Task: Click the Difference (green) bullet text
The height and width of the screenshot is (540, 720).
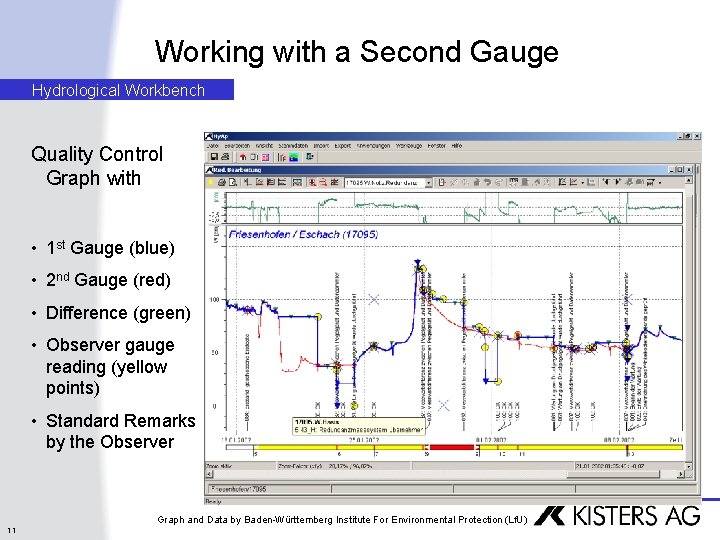Action: (x=118, y=313)
